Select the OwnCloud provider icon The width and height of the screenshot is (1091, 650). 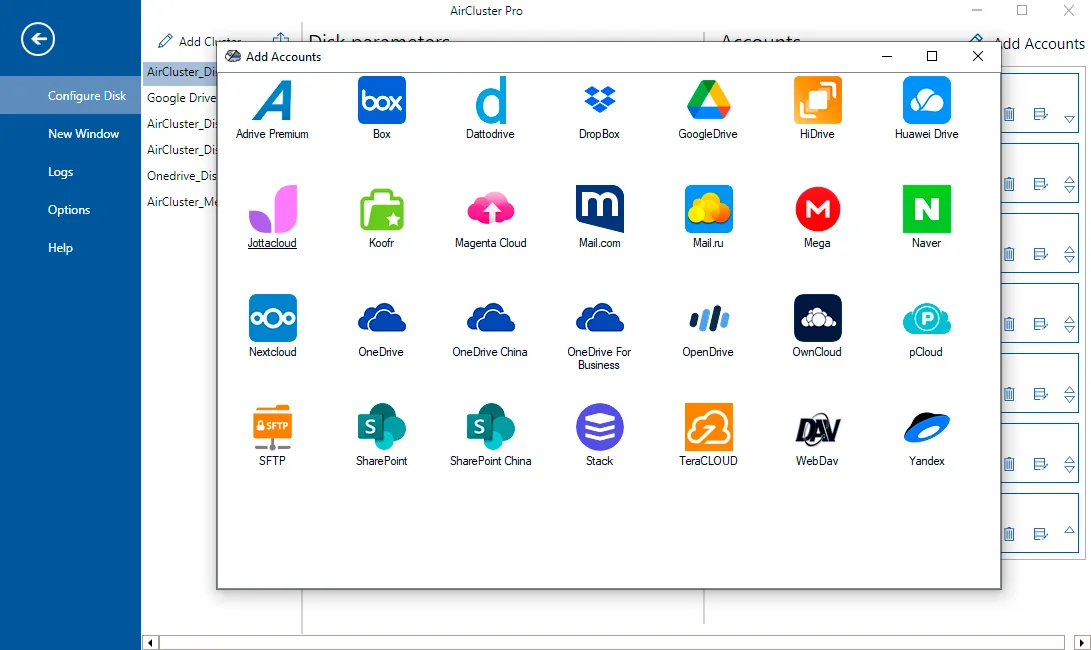coord(818,318)
